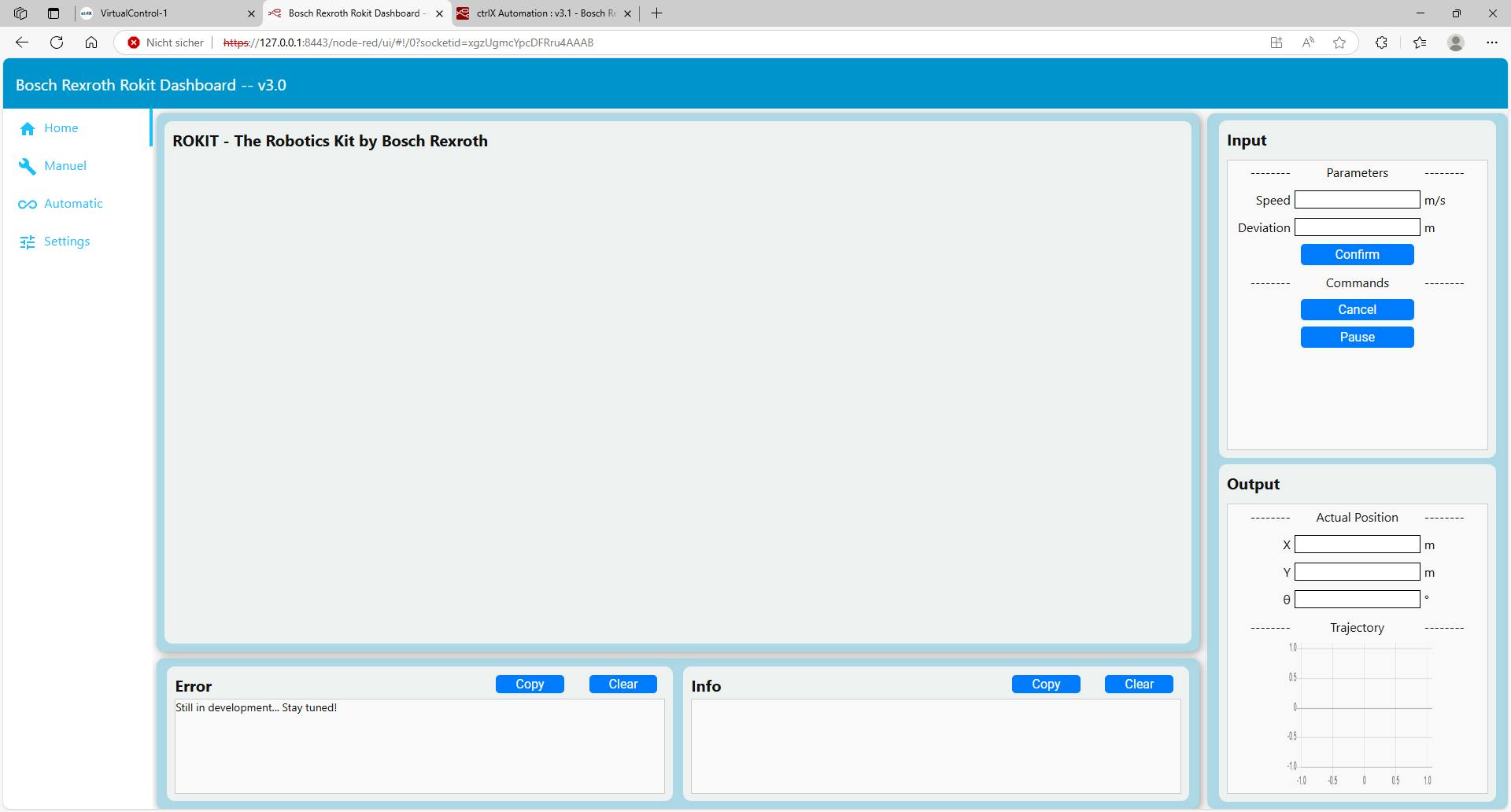1511x812 pixels.
Task: Click the Cancel command button
Action: point(1357,309)
